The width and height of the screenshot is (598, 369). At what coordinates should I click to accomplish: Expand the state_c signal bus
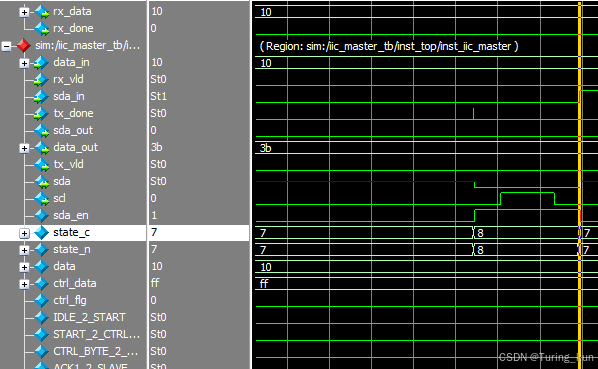[x=24, y=233]
